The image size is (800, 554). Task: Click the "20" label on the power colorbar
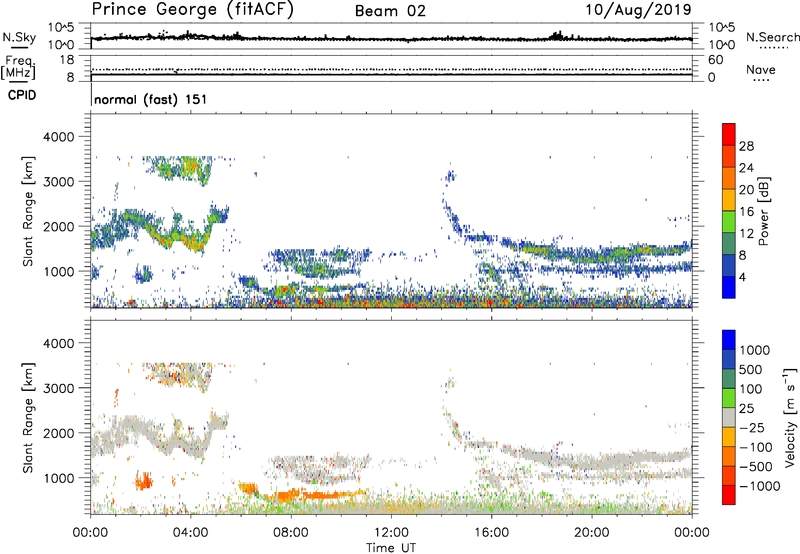point(746,190)
